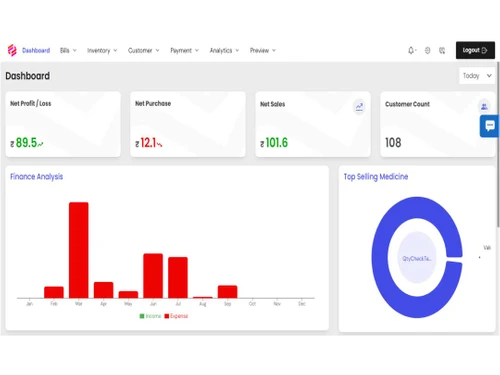Viewport: 500px width, 375px height.
Task: Click the red trend arrow beside 12.1
Action: (x=160, y=144)
